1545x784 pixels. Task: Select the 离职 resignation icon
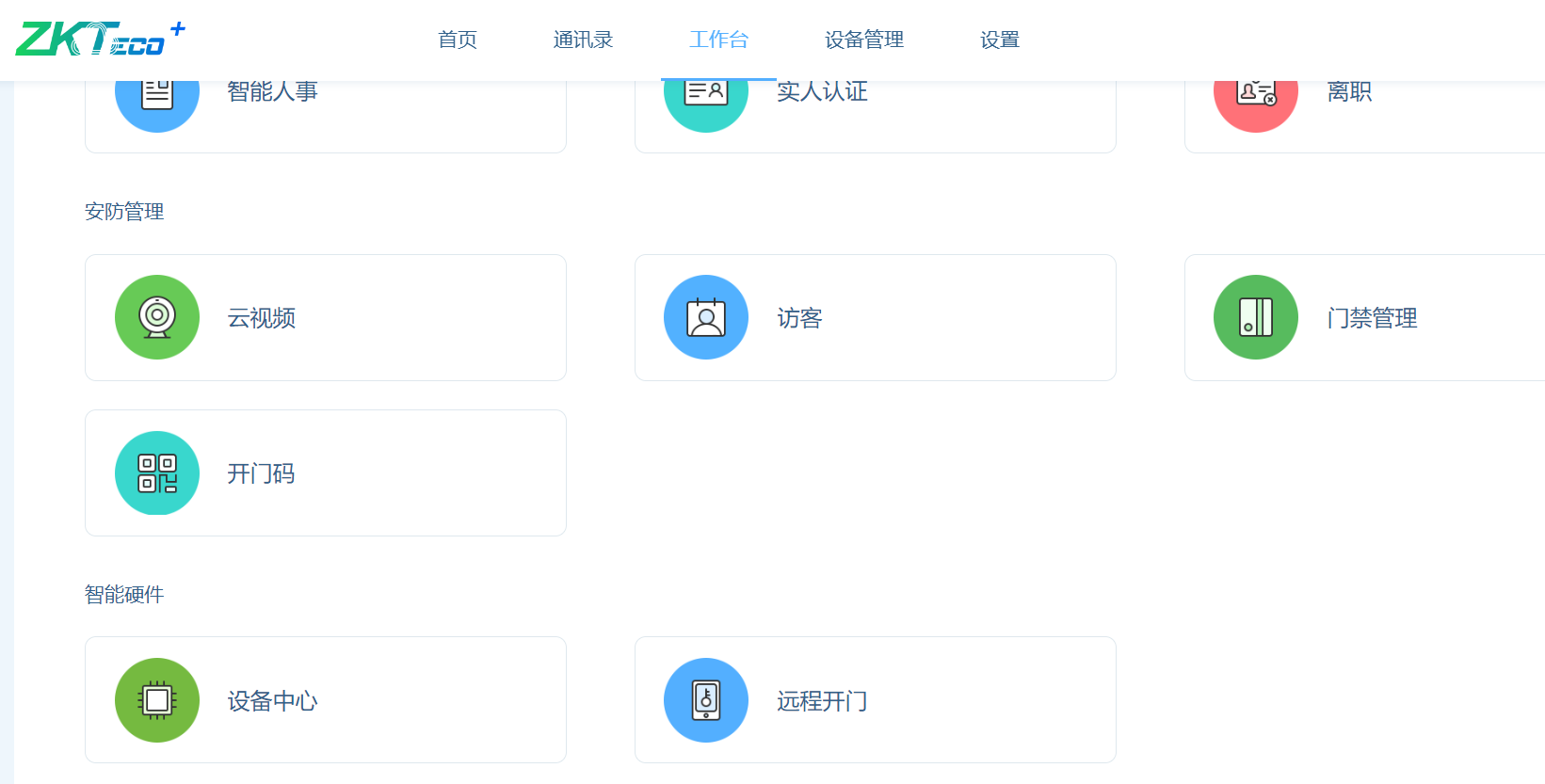(x=1255, y=91)
